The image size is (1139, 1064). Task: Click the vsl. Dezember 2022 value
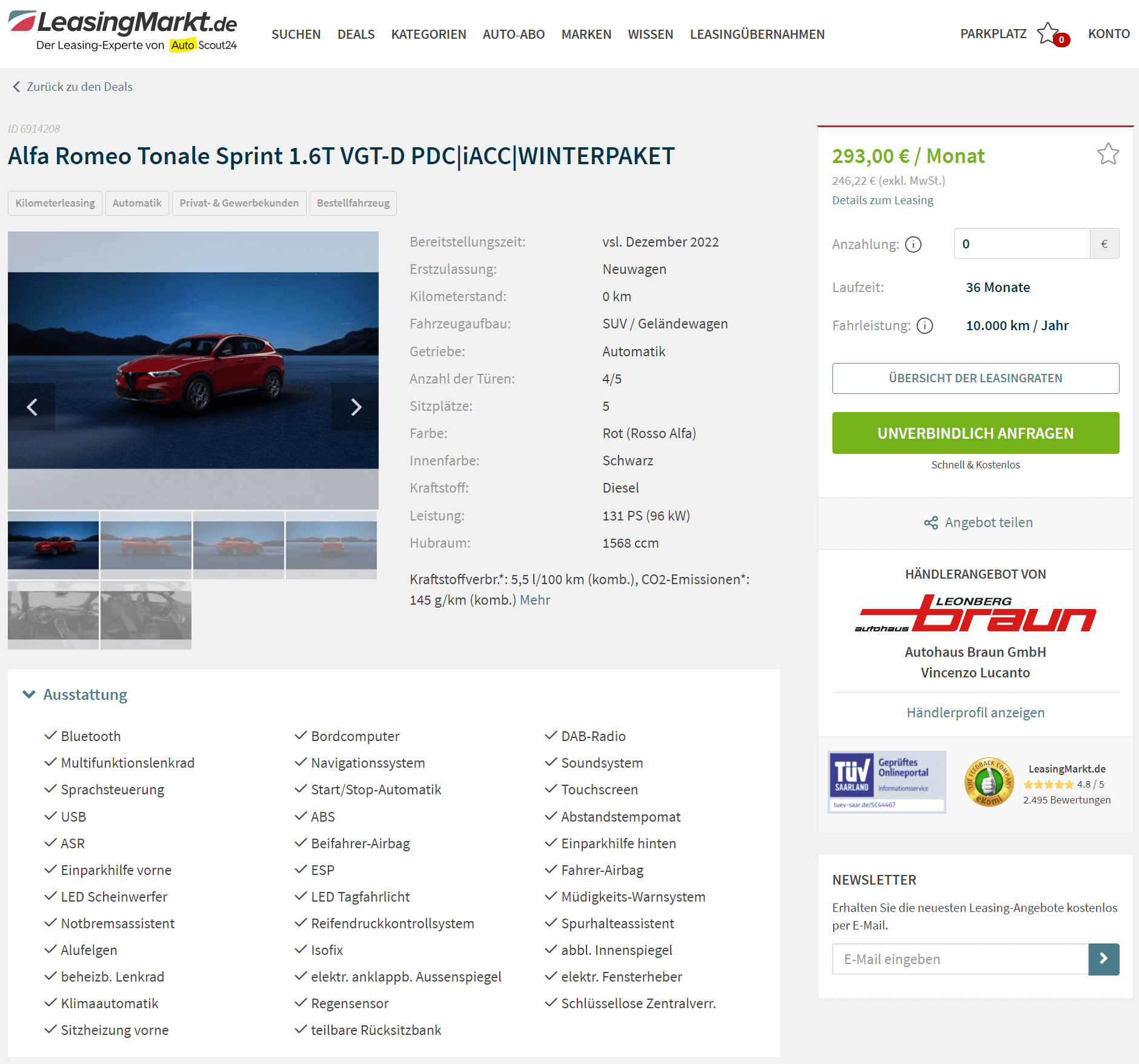(660, 242)
